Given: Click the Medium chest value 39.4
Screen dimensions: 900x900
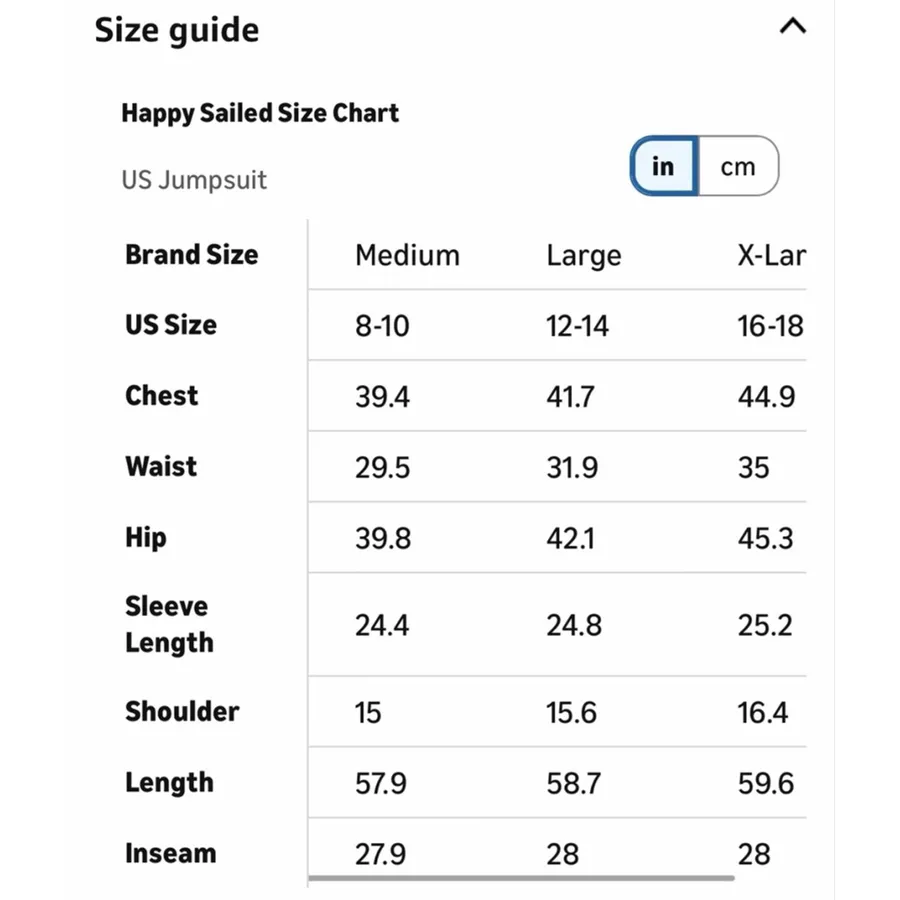Looking at the screenshot, I should pos(382,397).
